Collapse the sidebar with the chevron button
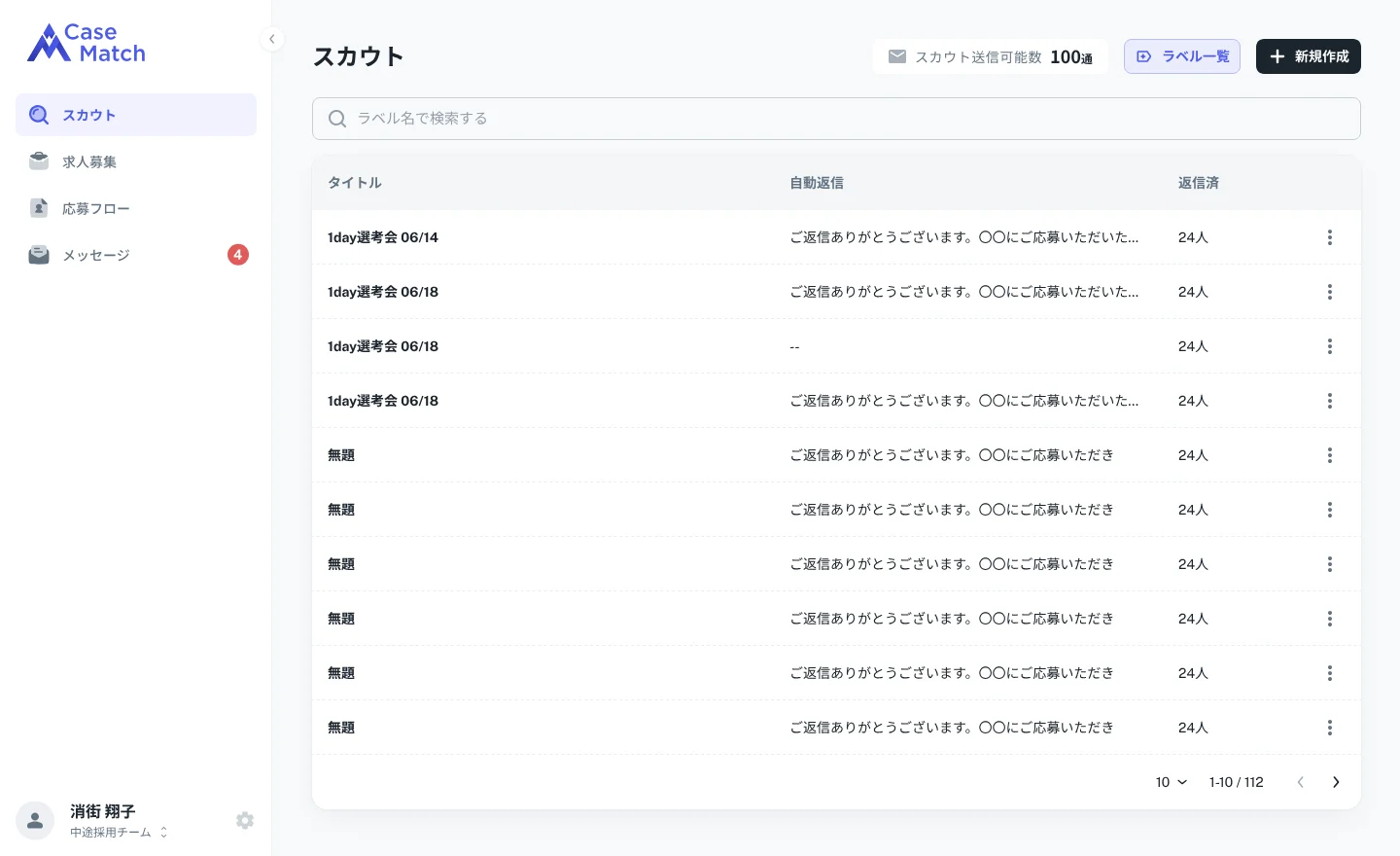 click(x=272, y=39)
